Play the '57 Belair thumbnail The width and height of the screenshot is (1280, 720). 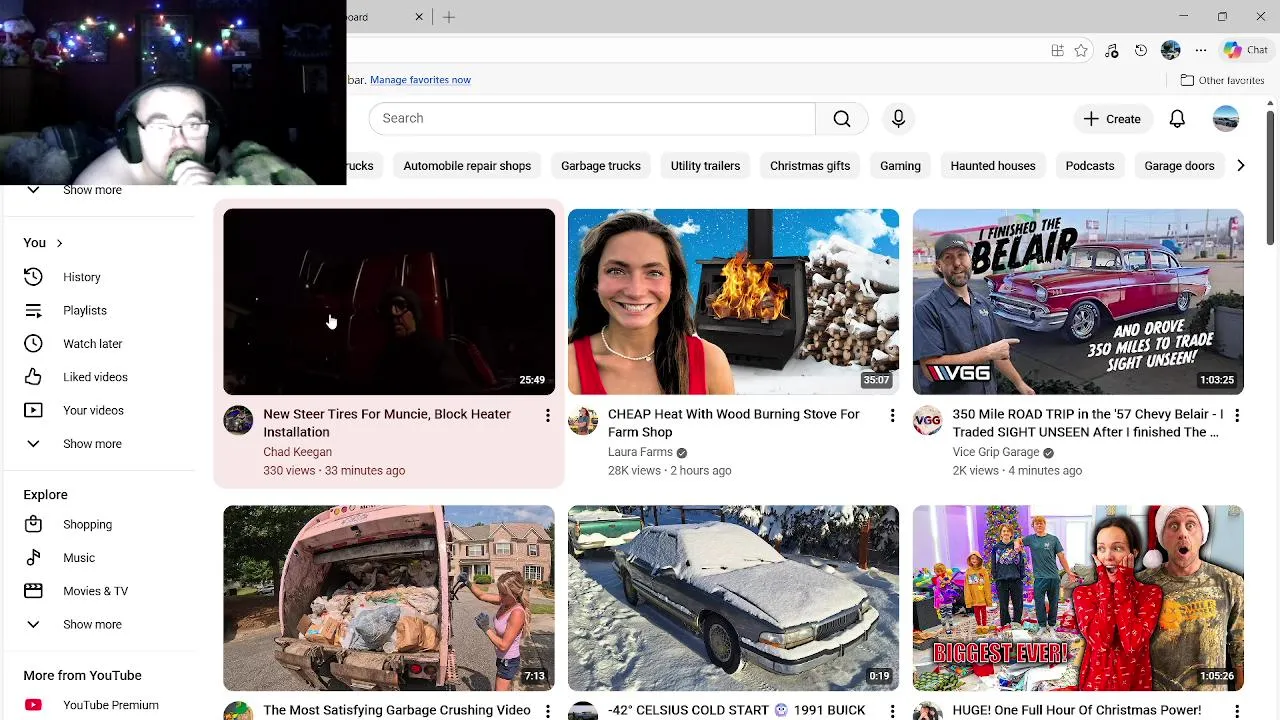pyautogui.click(x=1078, y=301)
